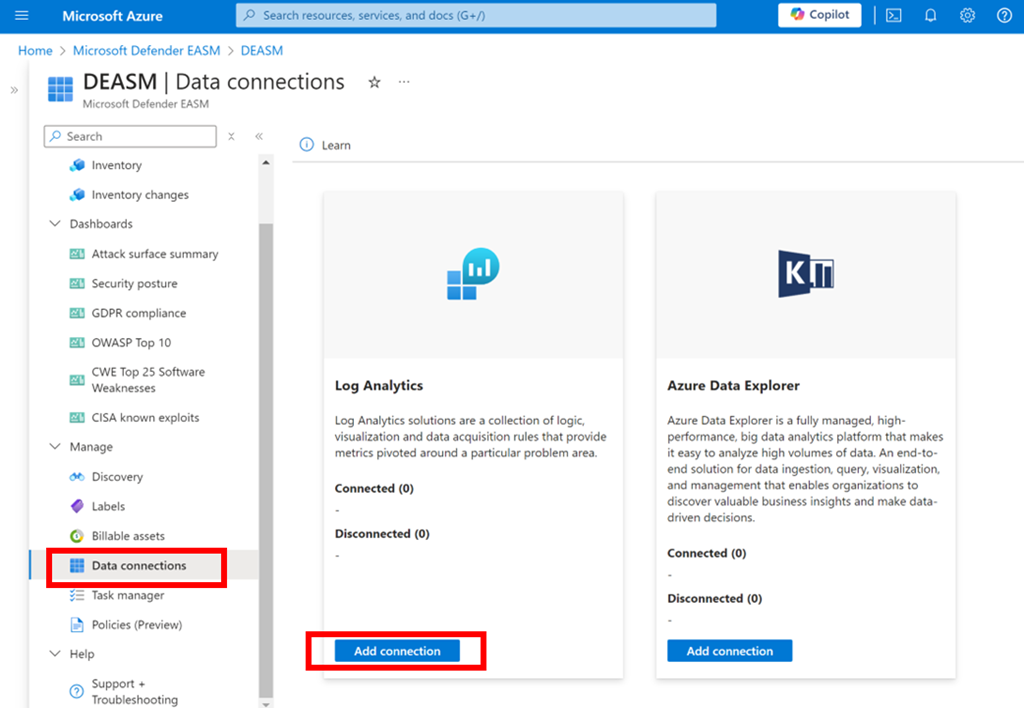Click the Copilot button
The width and height of the screenshot is (1024, 708).
819,15
